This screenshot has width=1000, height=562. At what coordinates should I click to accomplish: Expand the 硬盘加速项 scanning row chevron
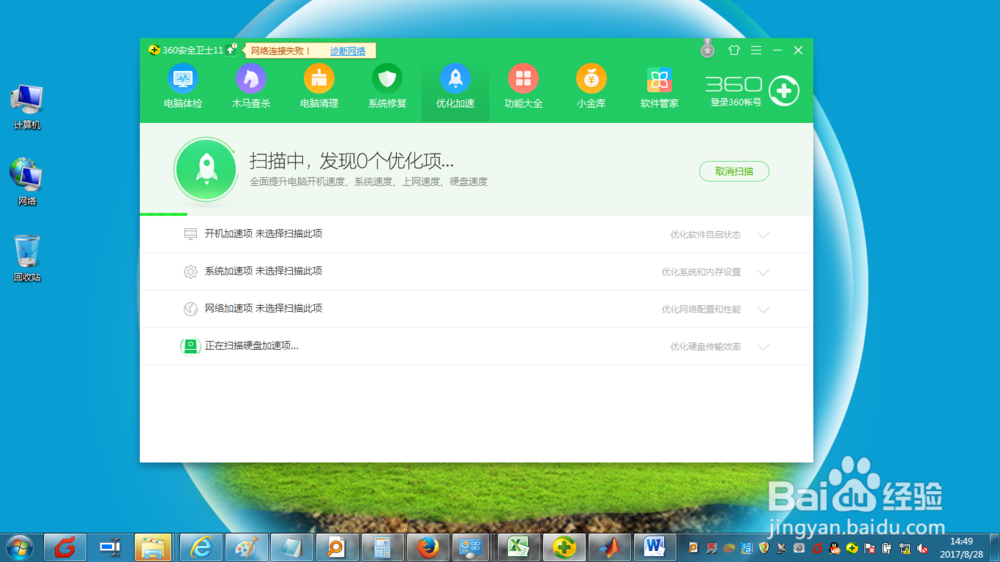coord(763,347)
